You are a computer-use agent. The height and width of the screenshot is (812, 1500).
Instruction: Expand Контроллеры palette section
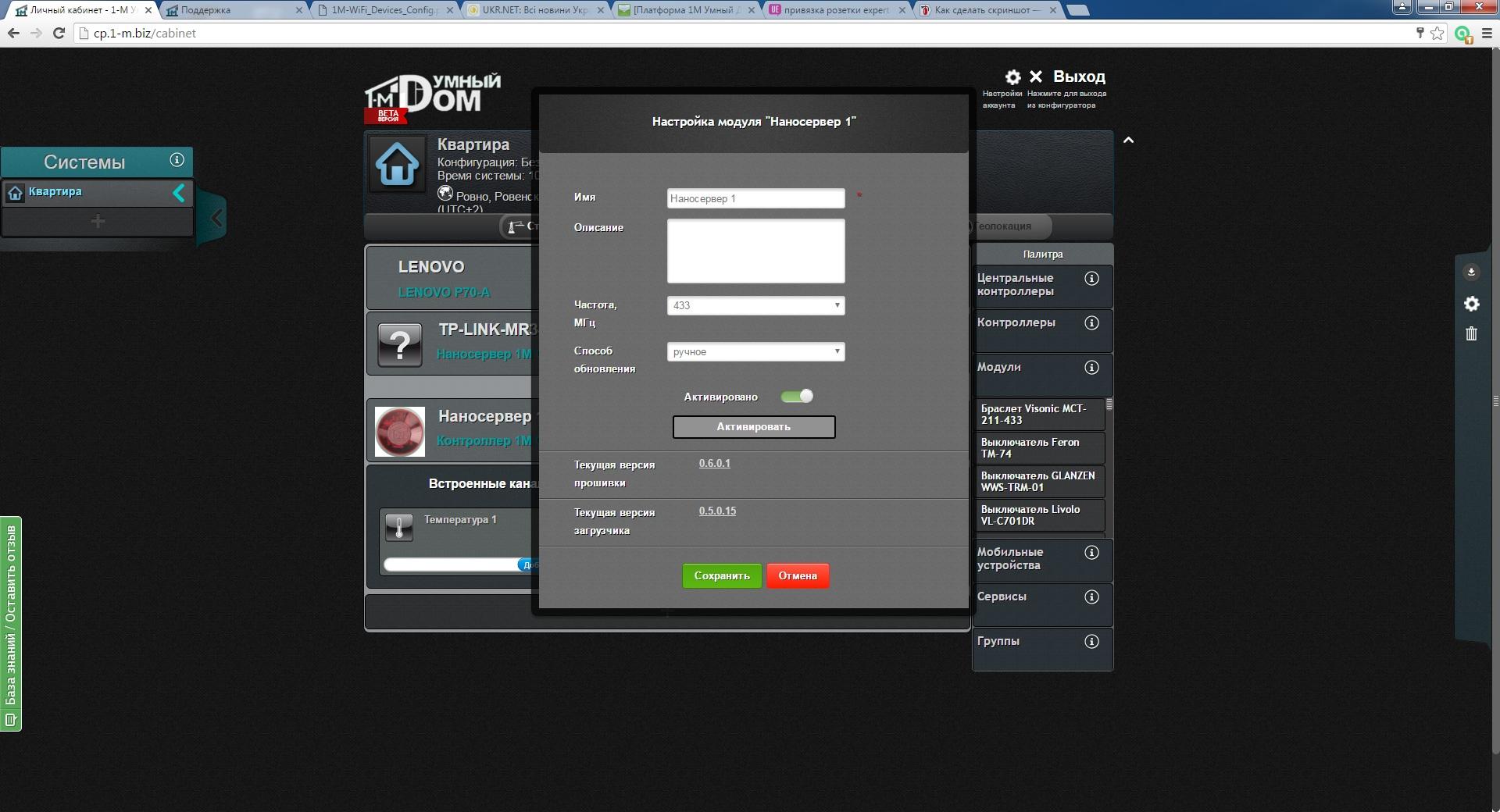point(1042,331)
